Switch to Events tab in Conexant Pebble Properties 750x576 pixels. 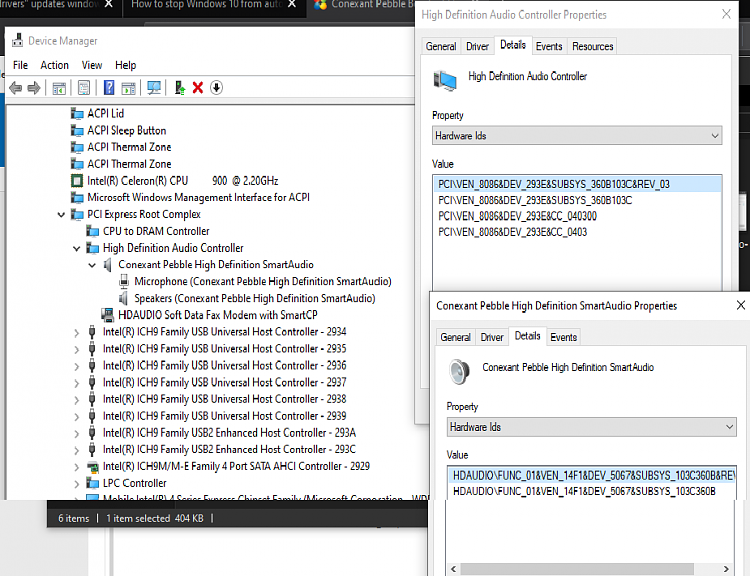(x=563, y=337)
